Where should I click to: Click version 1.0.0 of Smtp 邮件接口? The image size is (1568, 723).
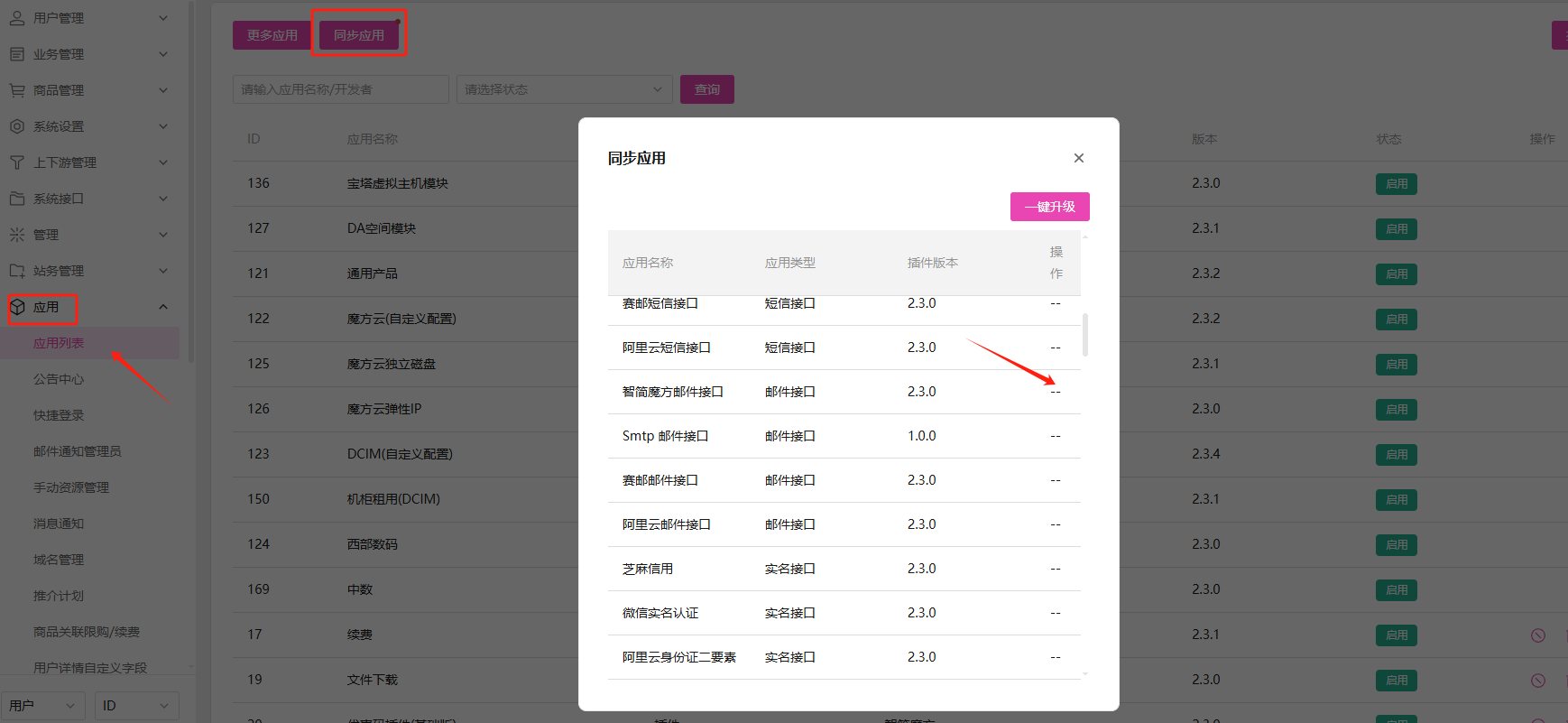pyautogui.click(x=922, y=436)
